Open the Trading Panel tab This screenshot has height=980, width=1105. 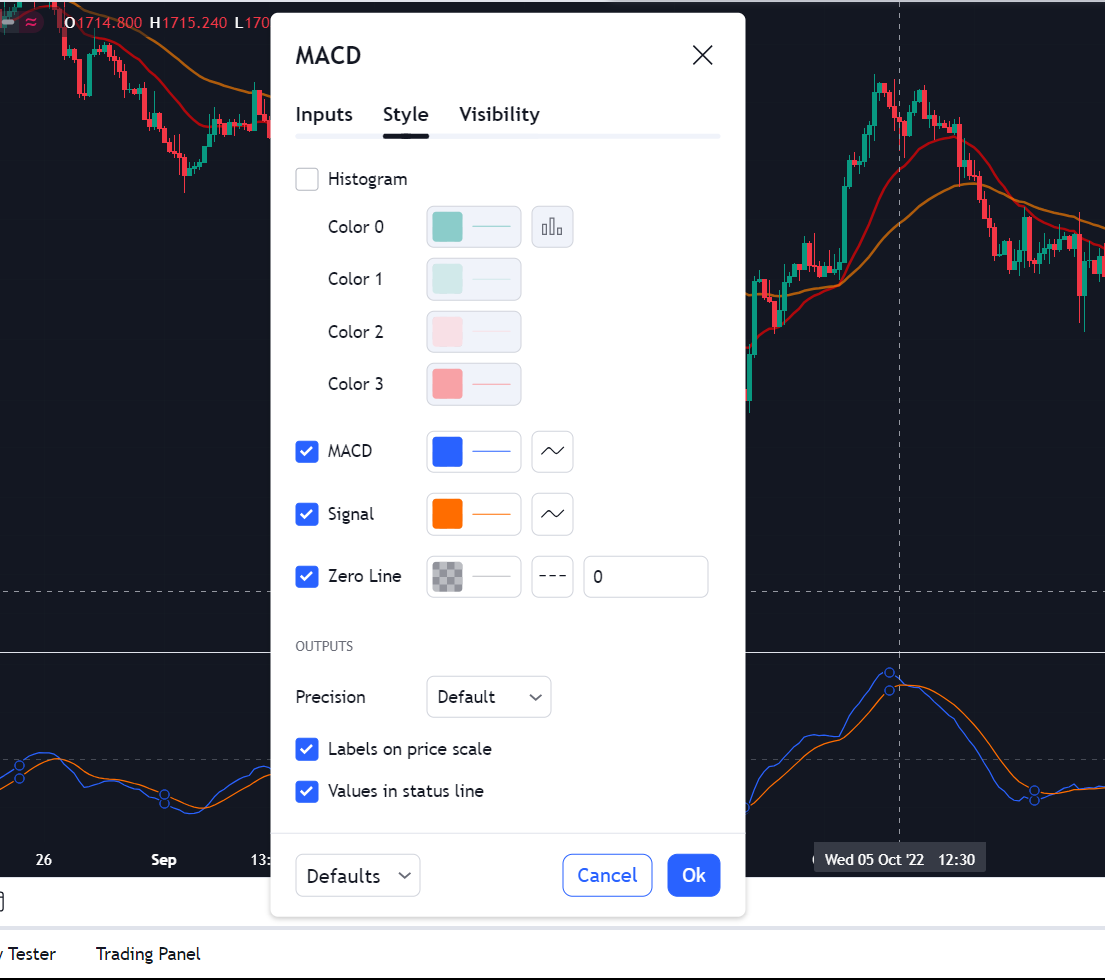[x=148, y=954]
